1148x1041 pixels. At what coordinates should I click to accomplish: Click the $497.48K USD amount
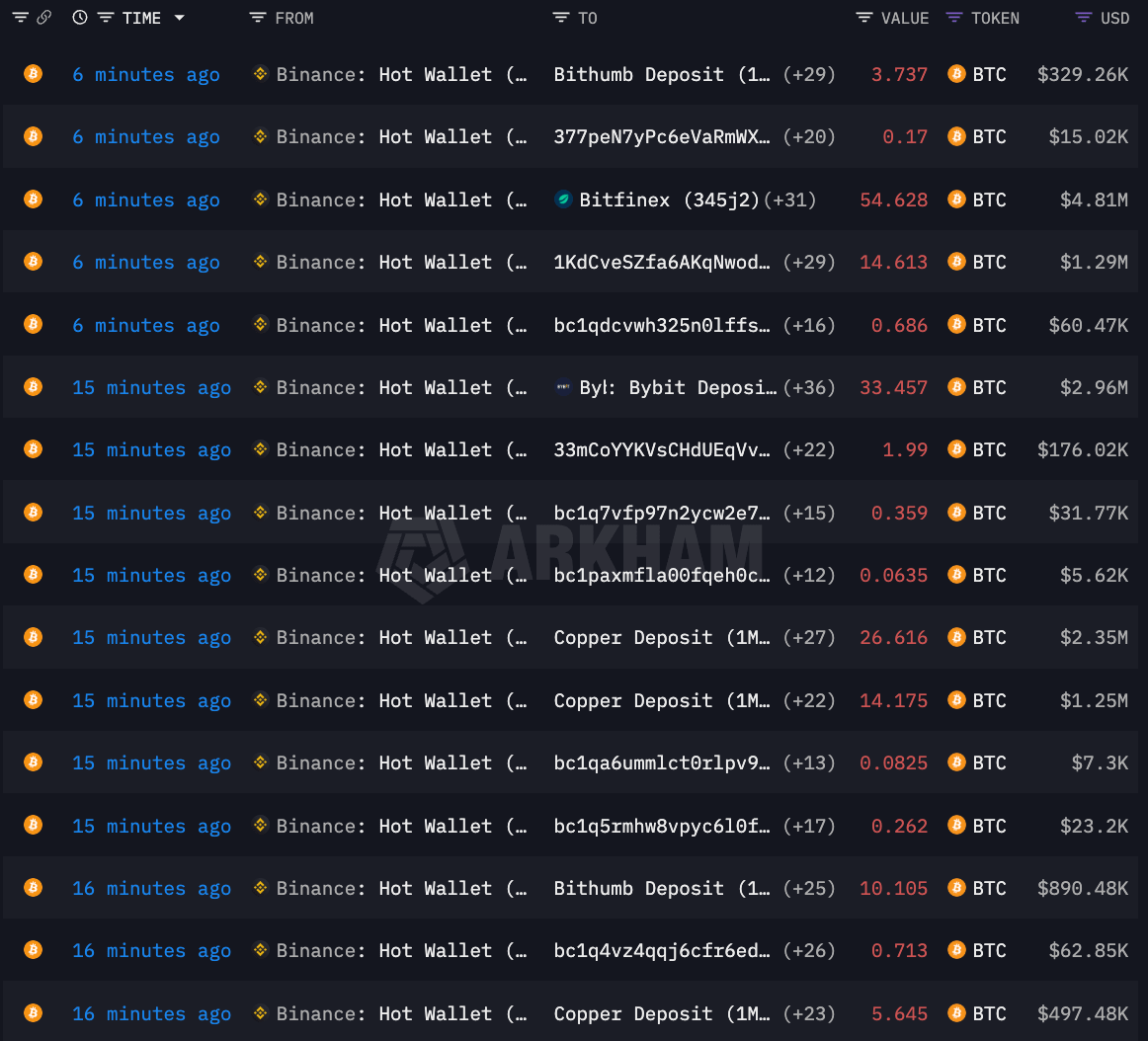click(1083, 1013)
